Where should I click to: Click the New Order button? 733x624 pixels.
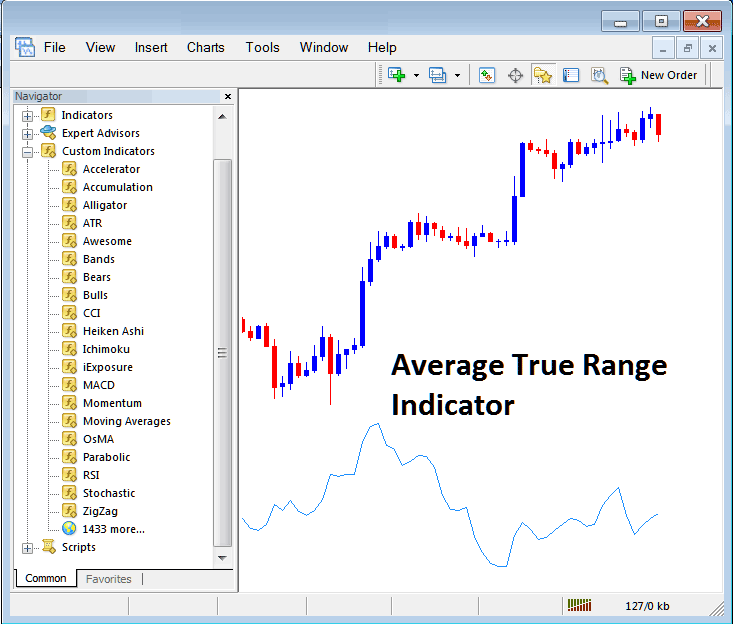(x=659, y=75)
